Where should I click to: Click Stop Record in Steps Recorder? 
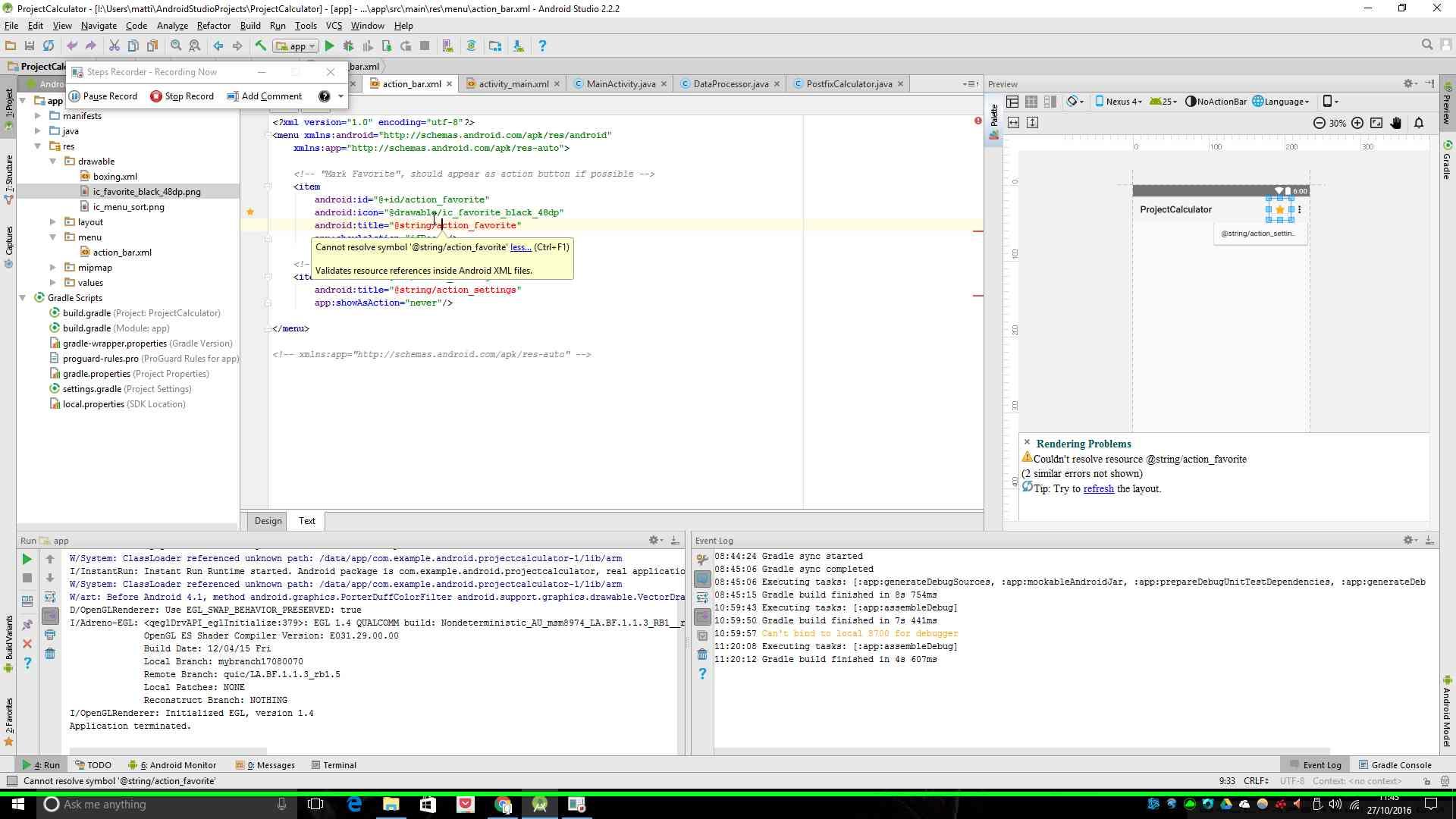pyautogui.click(x=182, y=96)
